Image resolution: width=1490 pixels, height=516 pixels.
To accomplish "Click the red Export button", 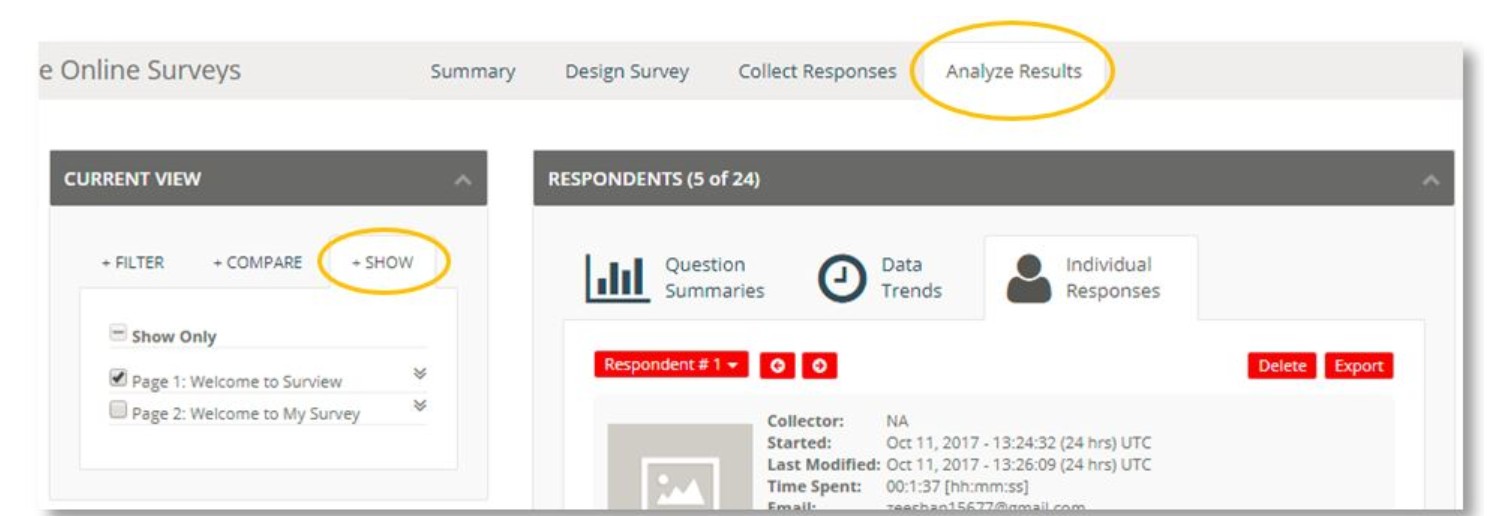I will coord(1358,366).
